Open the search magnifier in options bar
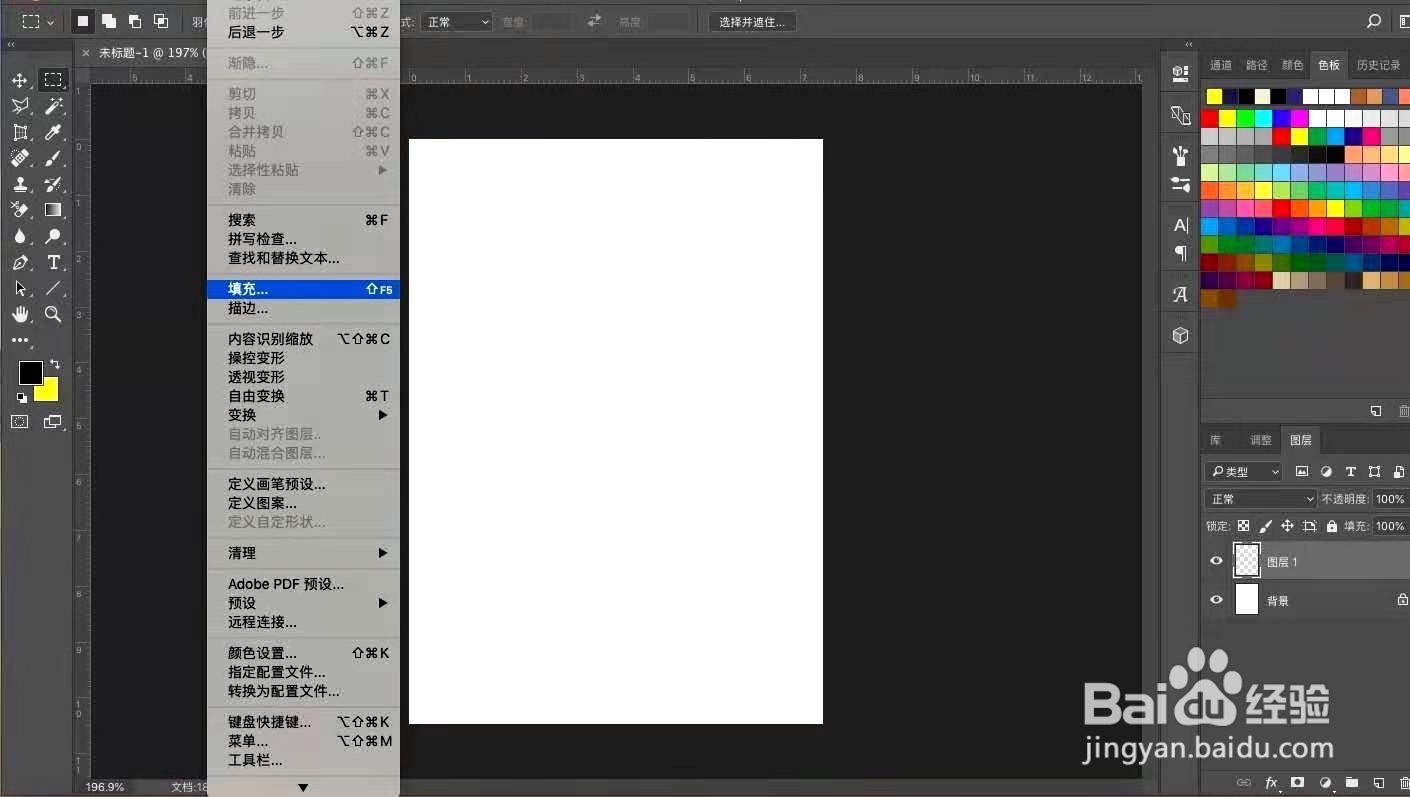 [1374, 21]
